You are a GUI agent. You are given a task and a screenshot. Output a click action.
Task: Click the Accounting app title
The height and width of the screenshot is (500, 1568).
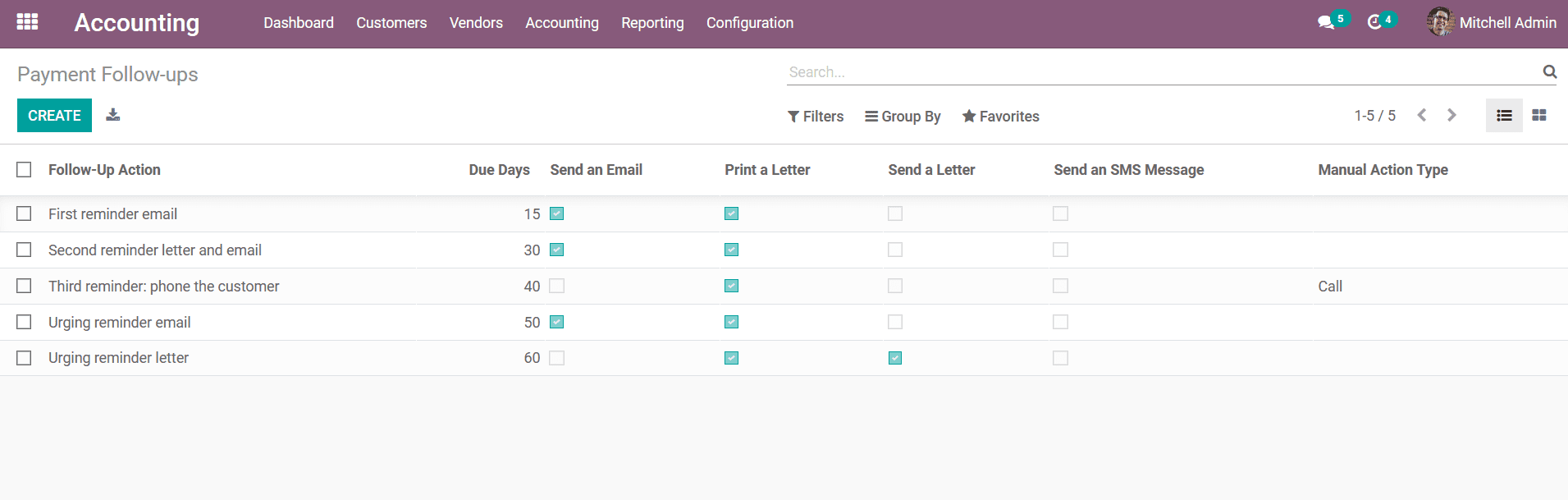coord(137,23)
